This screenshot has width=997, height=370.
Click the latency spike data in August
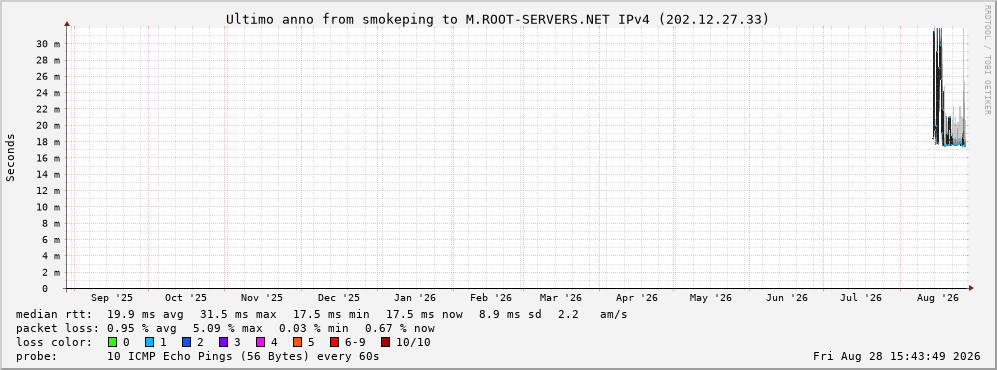949,89
